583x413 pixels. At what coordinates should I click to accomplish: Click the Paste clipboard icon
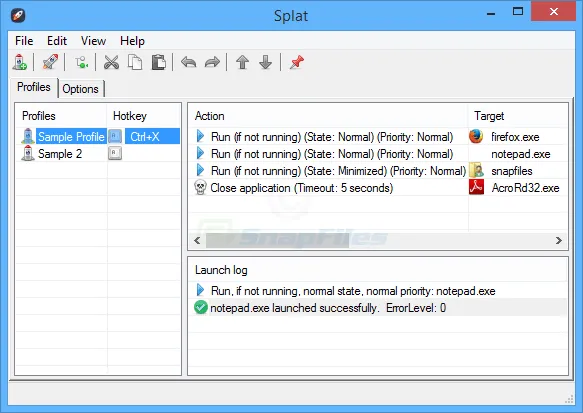[x=159, y=62]
